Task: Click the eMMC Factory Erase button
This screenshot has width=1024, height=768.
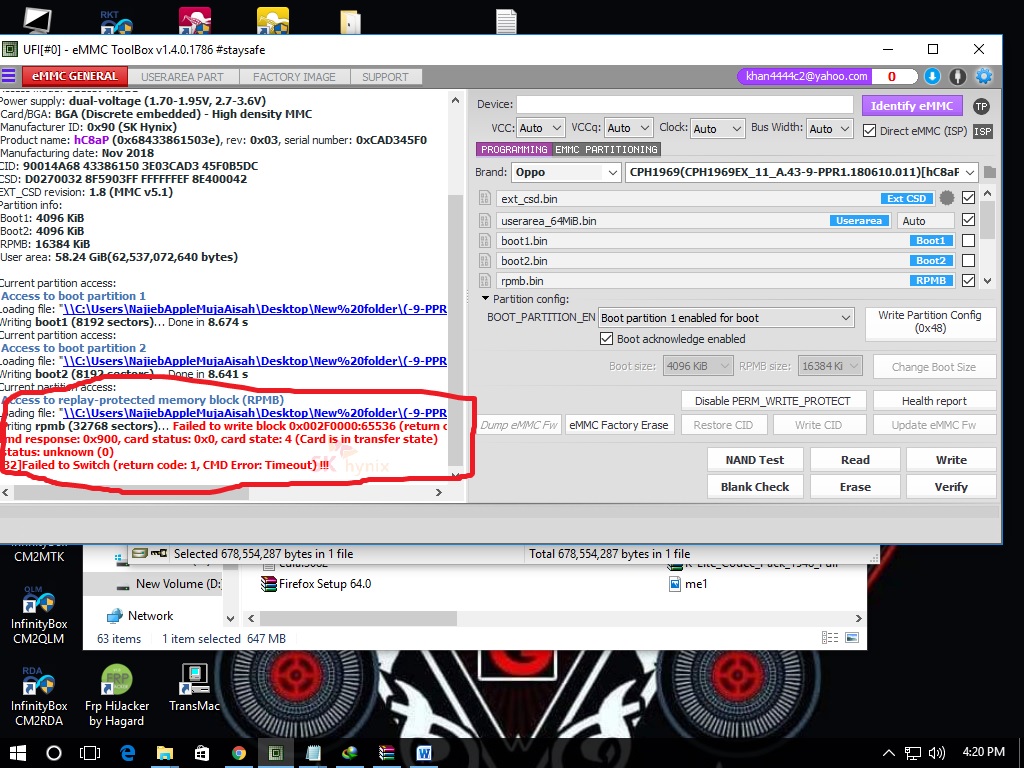Action: pos(618,424)
